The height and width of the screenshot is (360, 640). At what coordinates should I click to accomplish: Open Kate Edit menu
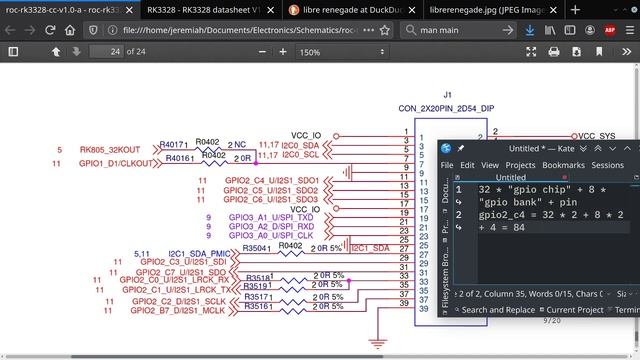click(x=467, y=165)
